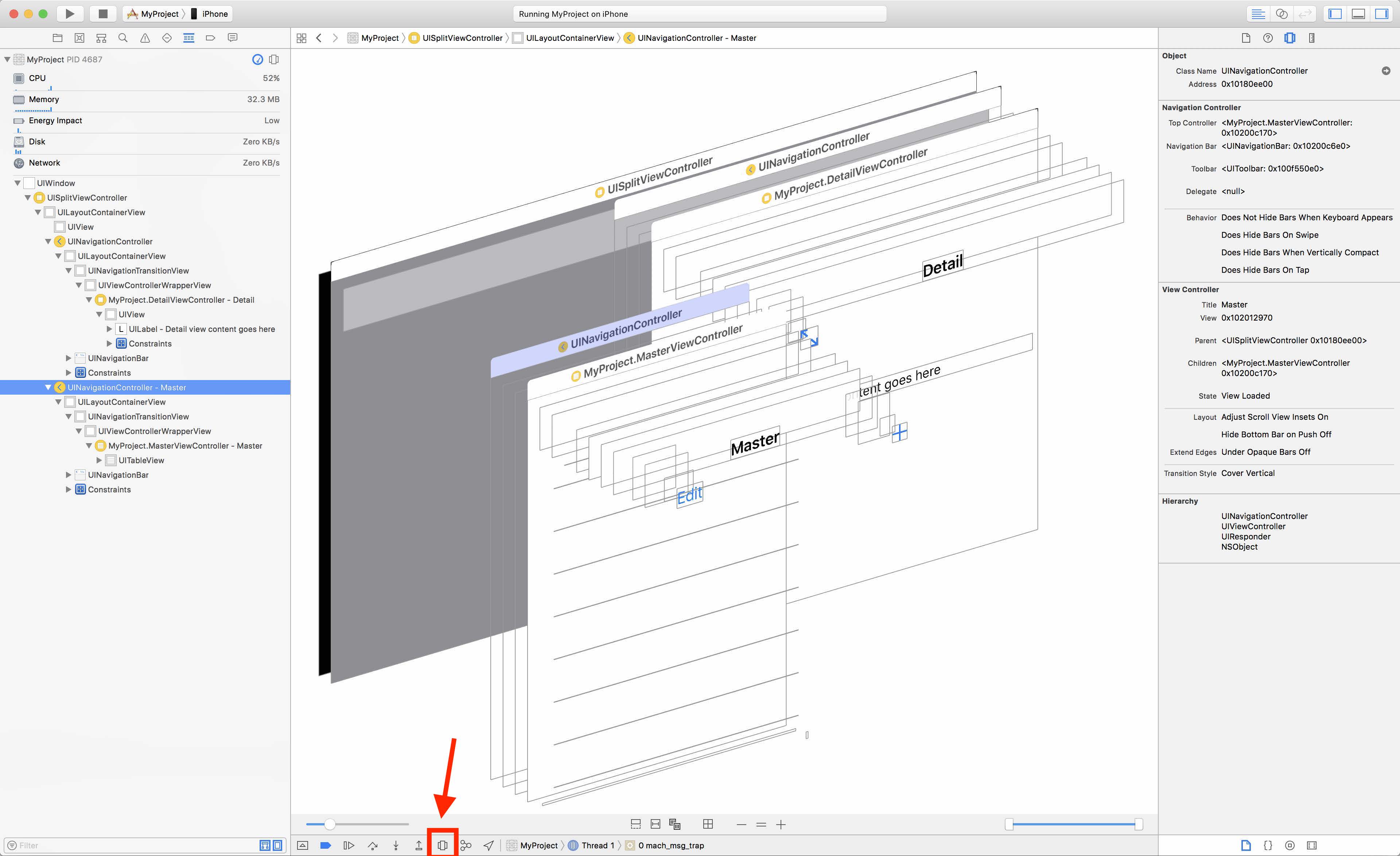Screen dimensions: 1400x856
Task: Expand UILabel - Detail view content row
Action: pyautogui.click(x=110, y=329)
